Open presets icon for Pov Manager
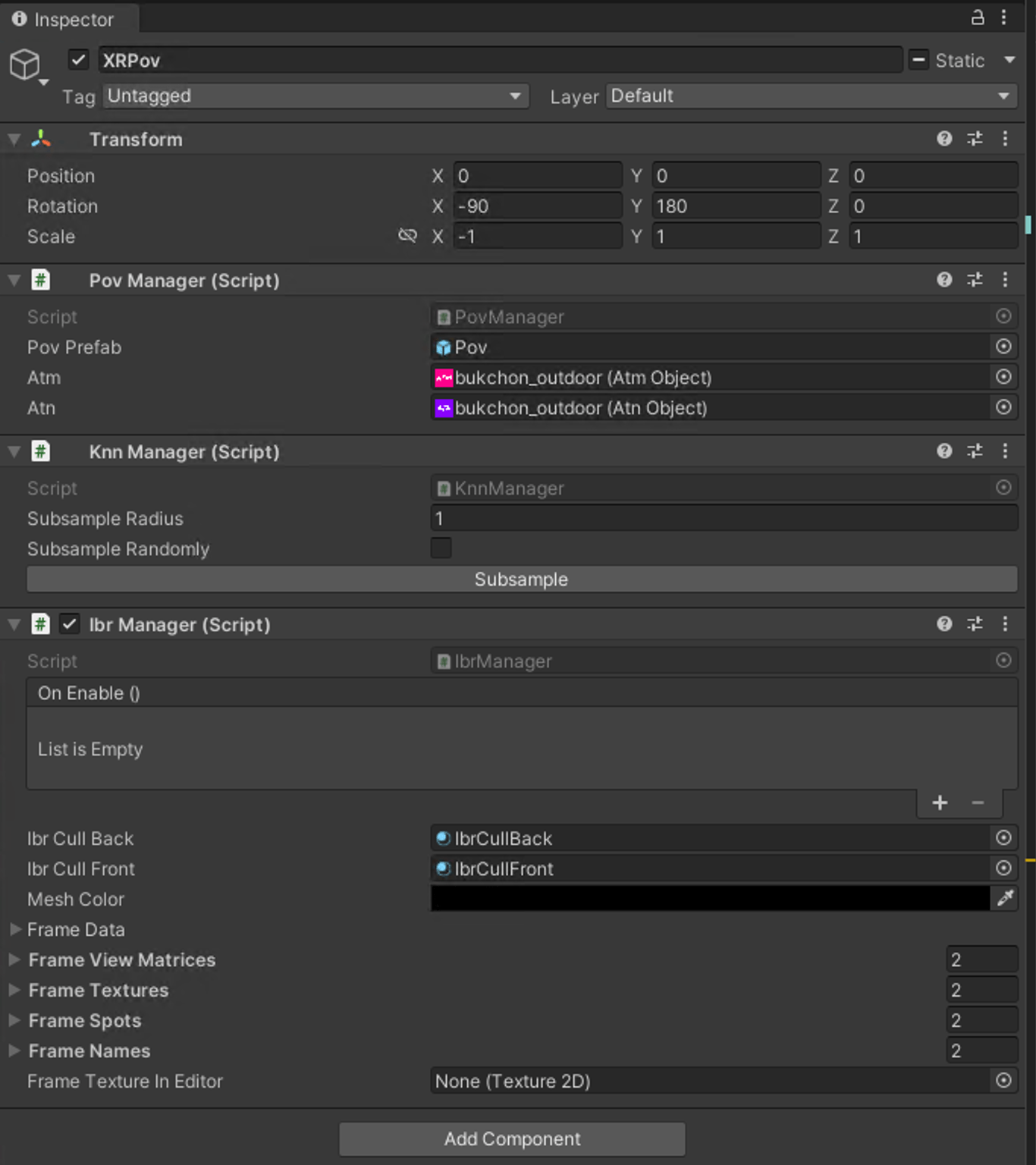The image size is (1036, 1165). coord(975,280)
